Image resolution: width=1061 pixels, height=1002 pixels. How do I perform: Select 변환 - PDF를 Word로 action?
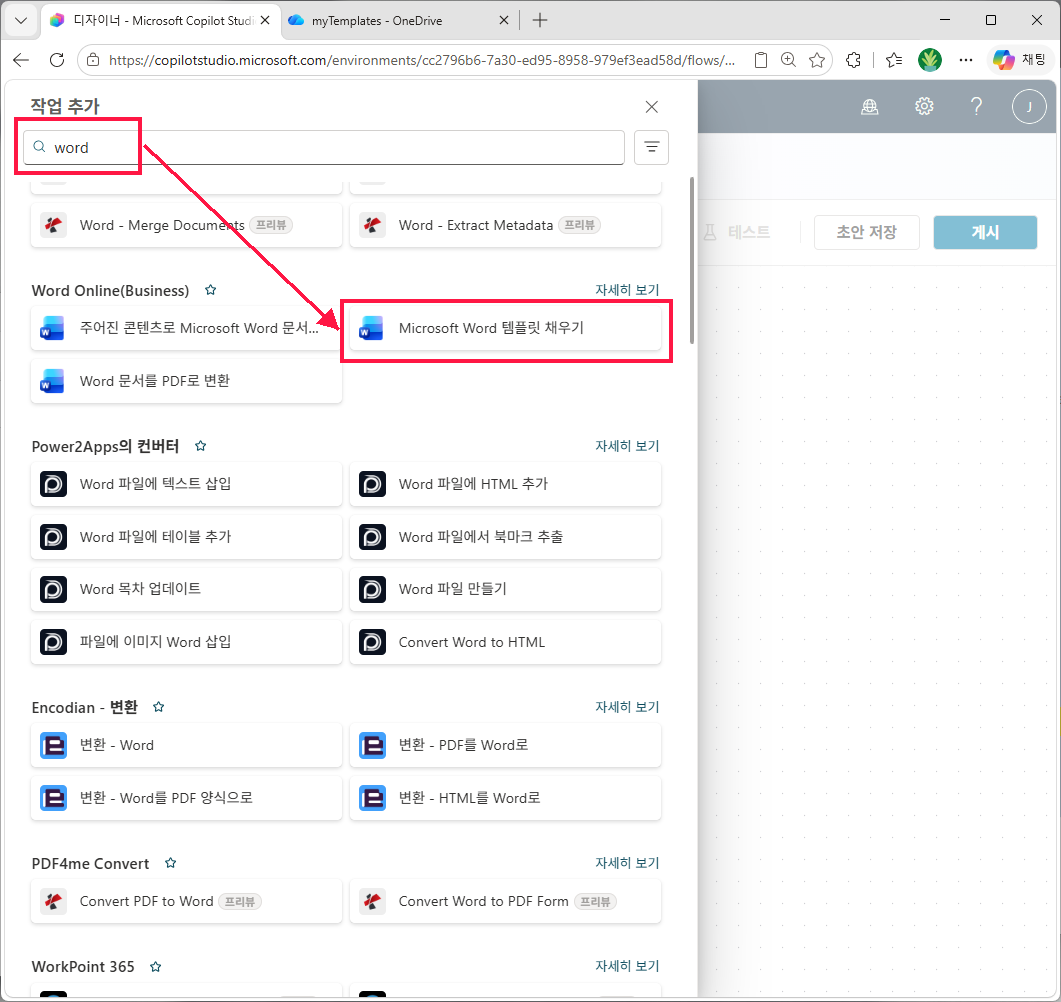tap(505, 745)
